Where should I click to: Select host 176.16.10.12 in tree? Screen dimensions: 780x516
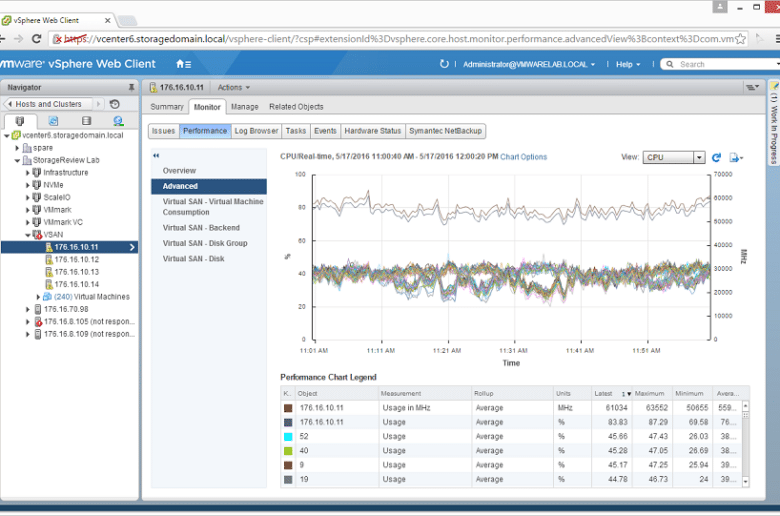click(x=77, y=260)
